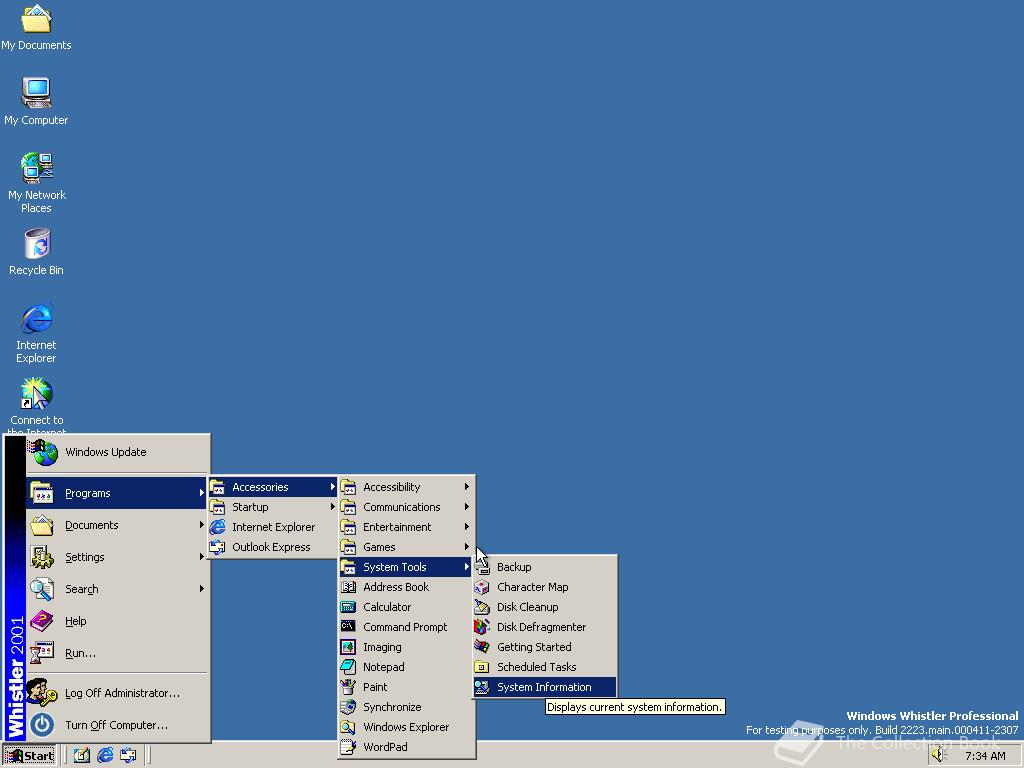This screenshot has height=768, width=1024.
Task: Click the Log Off Administrator keys icon
Action: point(42,693)
